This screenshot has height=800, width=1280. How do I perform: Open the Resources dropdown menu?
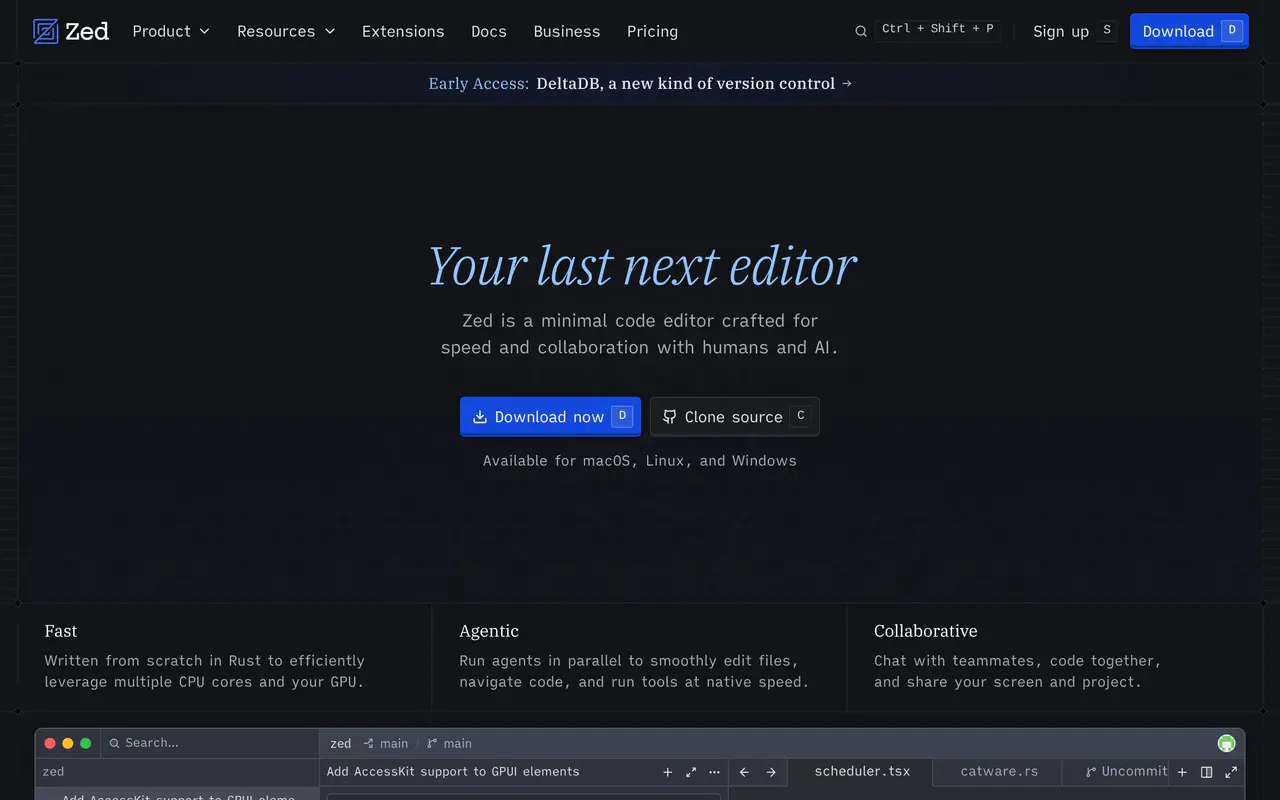pyautogui.click(x=286, y=31)
